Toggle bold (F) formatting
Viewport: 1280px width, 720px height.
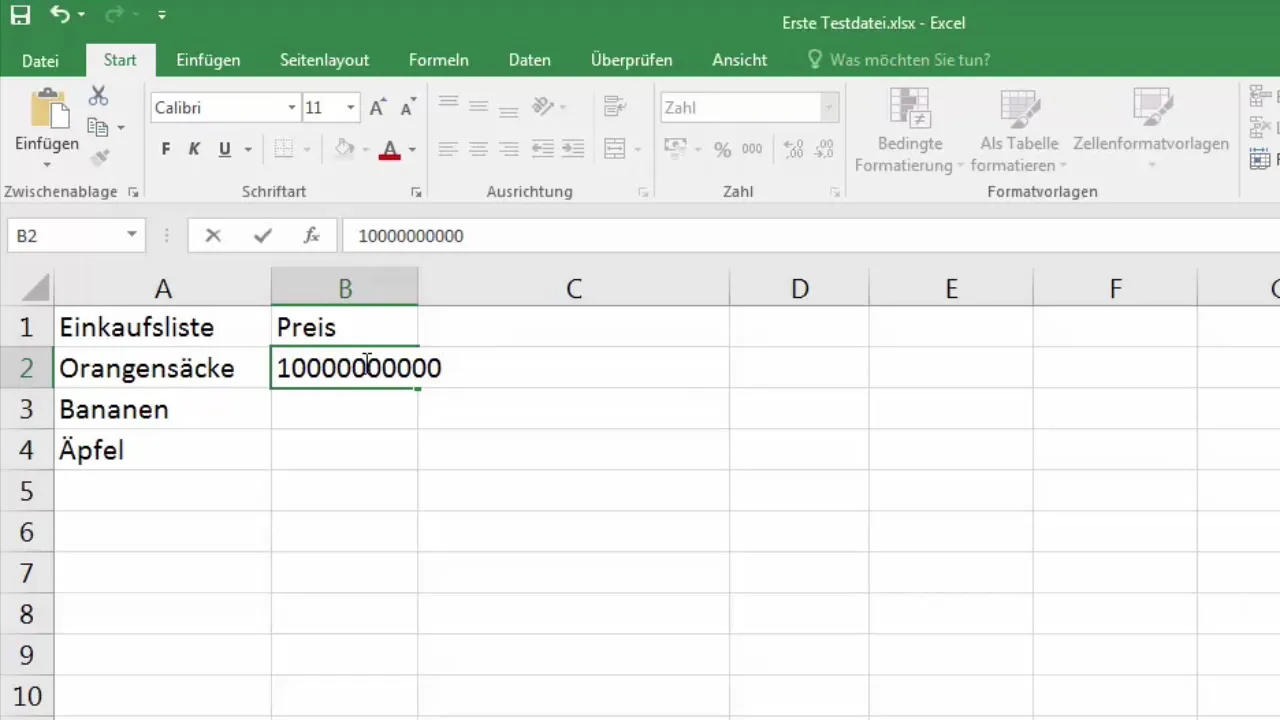166,149
